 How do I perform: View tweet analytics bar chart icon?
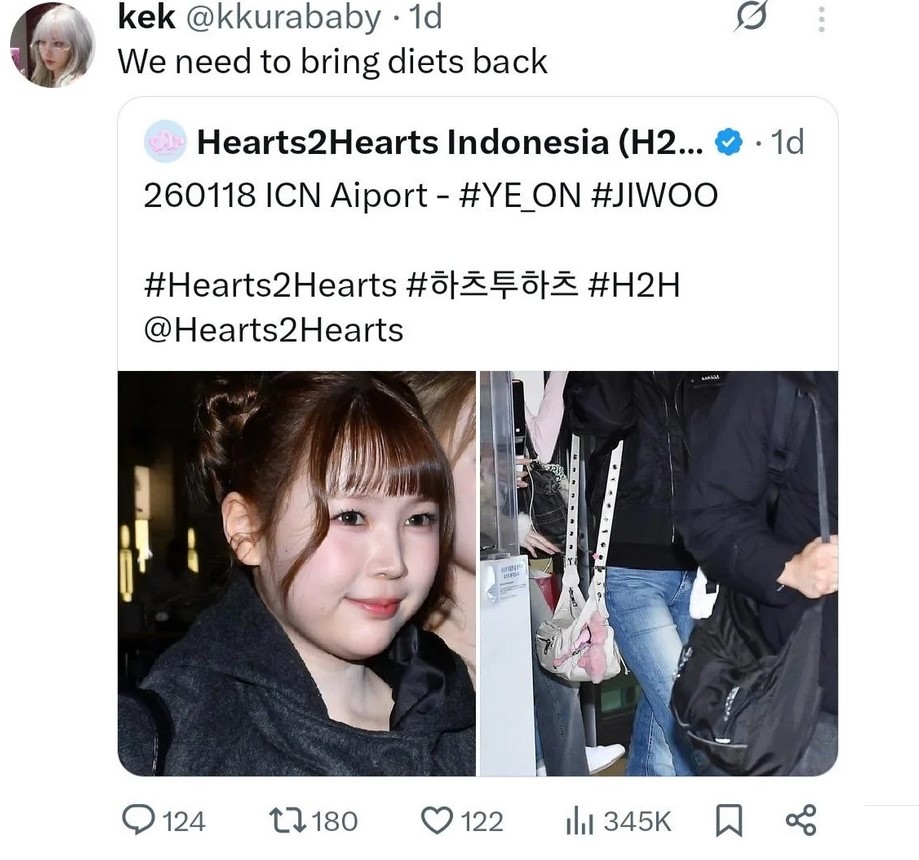click(580, 821)
